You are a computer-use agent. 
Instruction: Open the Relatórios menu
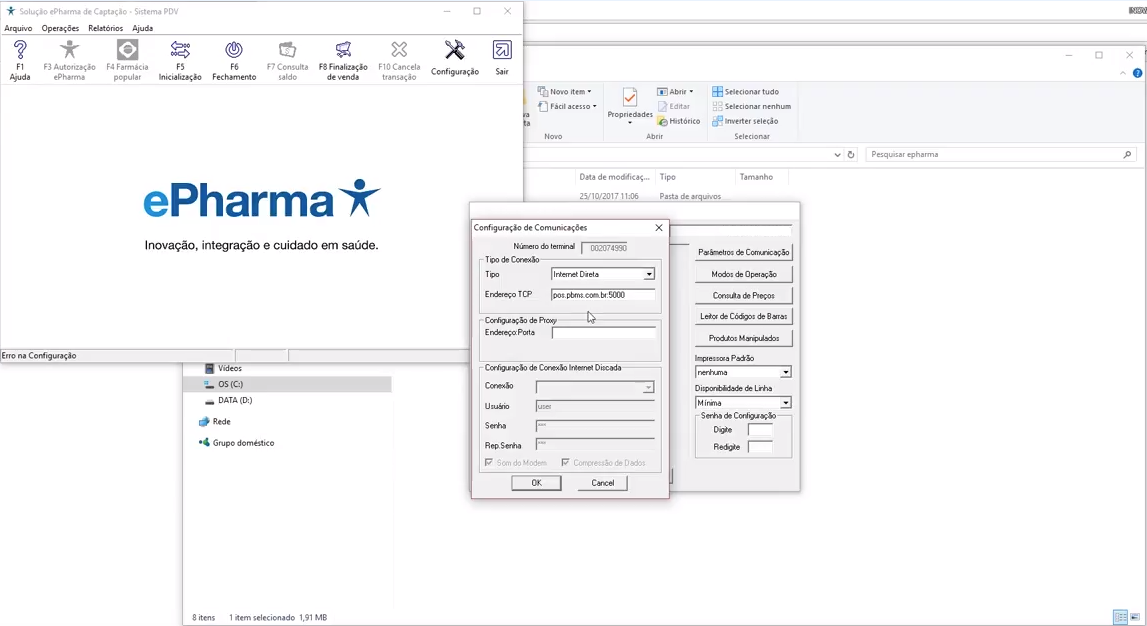pyautogui.click(x=104, y=28)
